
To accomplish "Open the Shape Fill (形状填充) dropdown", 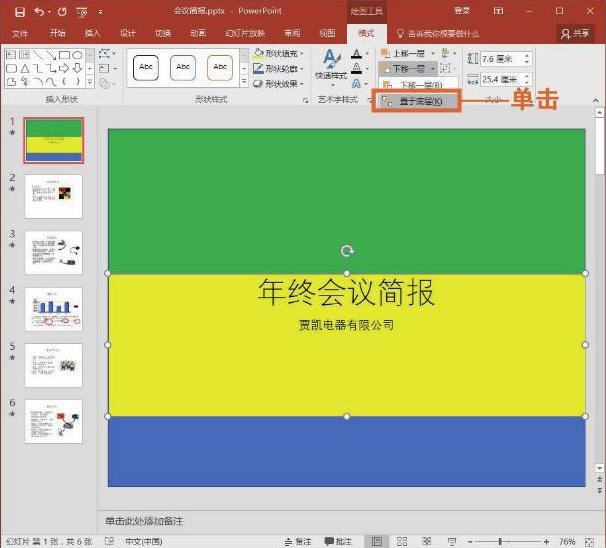I will pyautogui.click(x=278, y=53).
